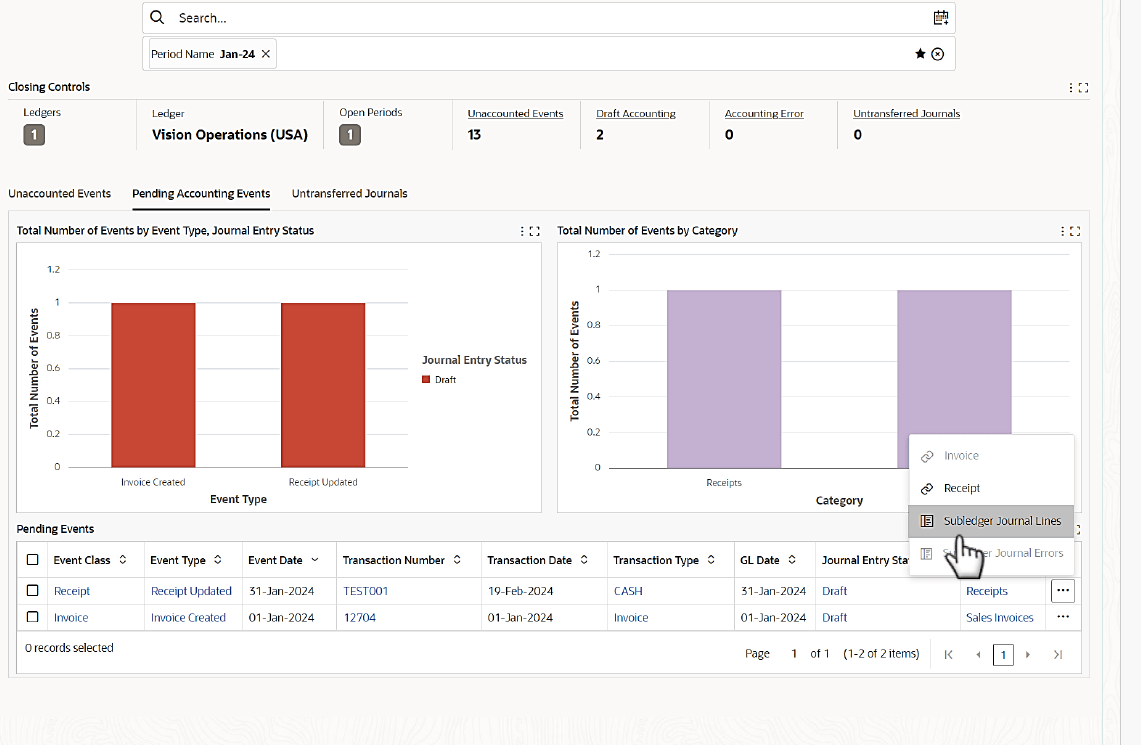1141x745 pixels.
Task: Open the Accounting Error metric link
Action: (764, 113)
